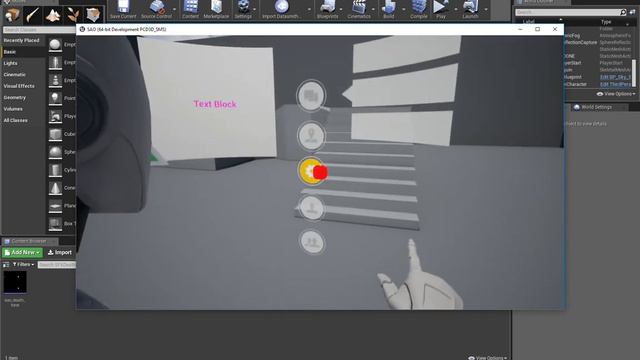
Task: Click Save Current in the toolbar
Action: point(123,9)
